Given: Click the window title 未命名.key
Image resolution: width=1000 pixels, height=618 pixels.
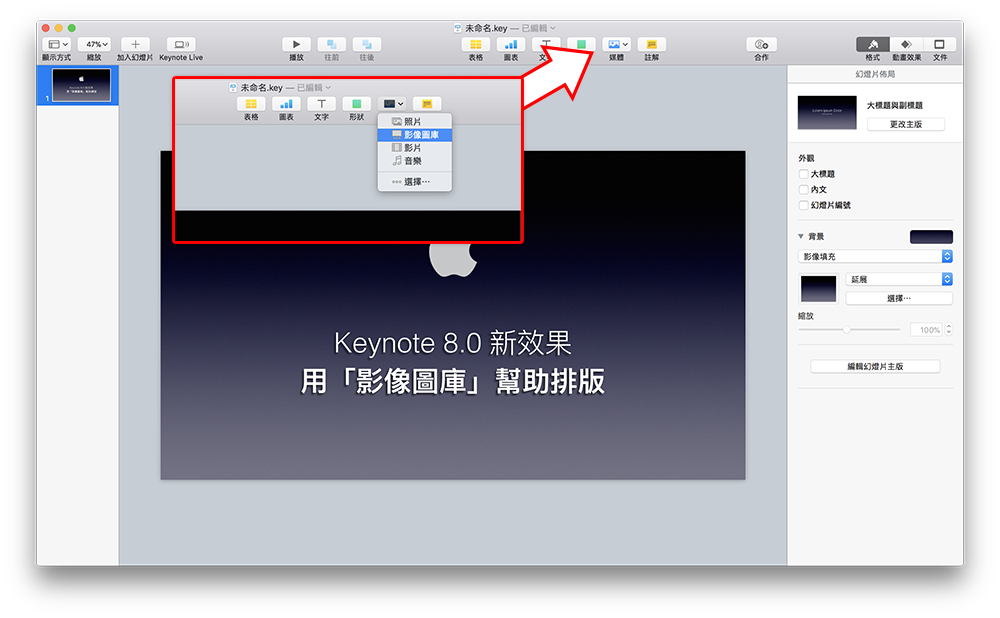Looking at the screenshot, I should (486, 28).
